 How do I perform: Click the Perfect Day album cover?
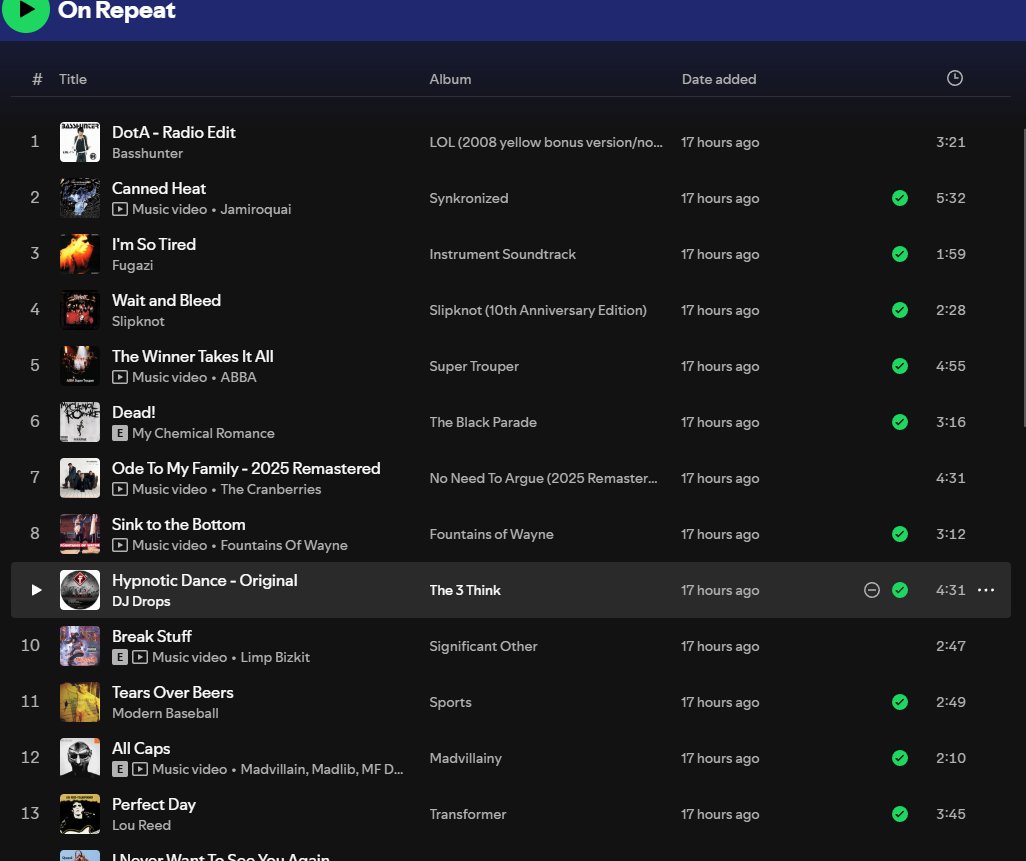point(80,814)
